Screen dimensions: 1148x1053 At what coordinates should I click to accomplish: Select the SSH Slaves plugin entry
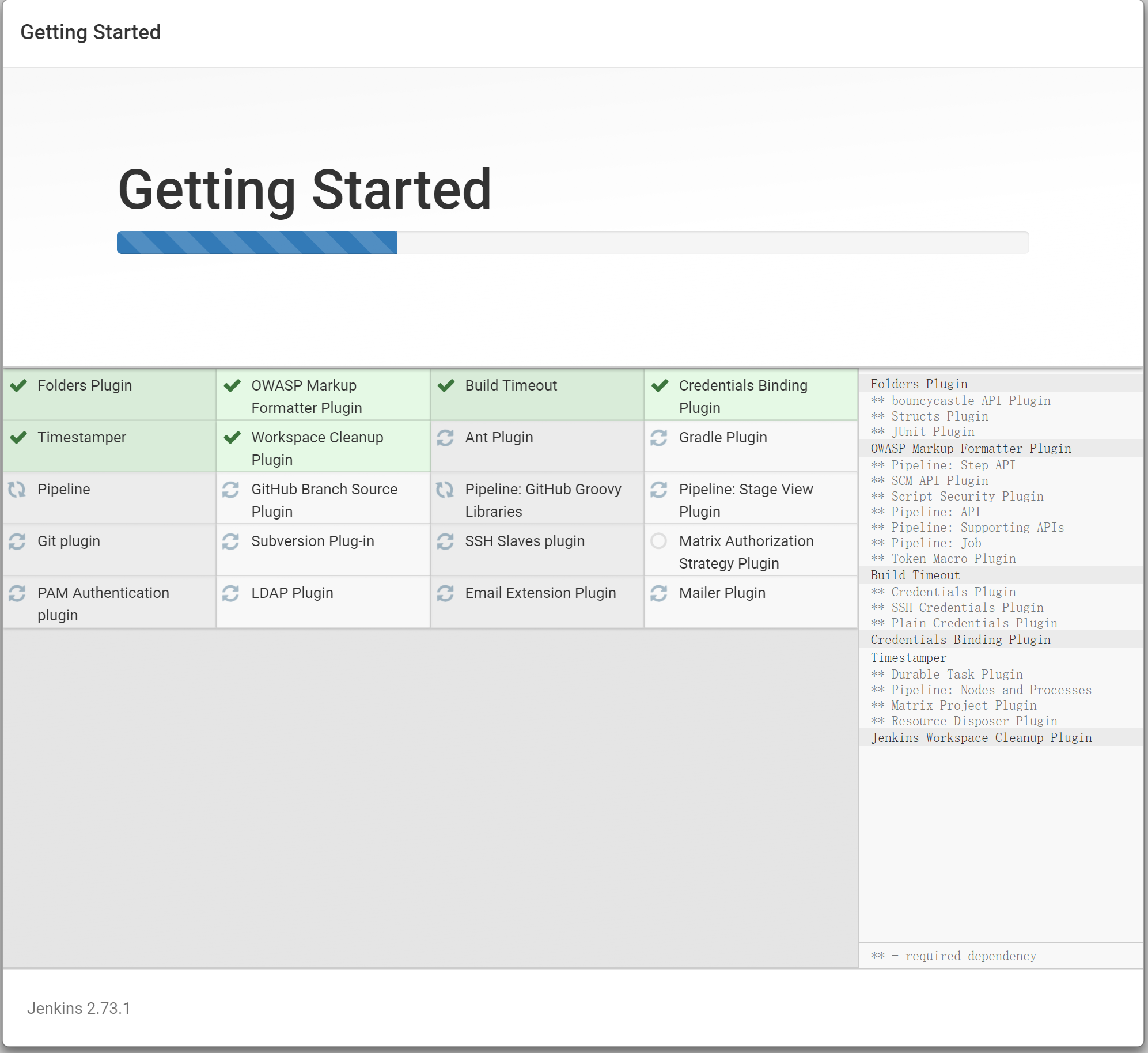(x=525, y=541)
